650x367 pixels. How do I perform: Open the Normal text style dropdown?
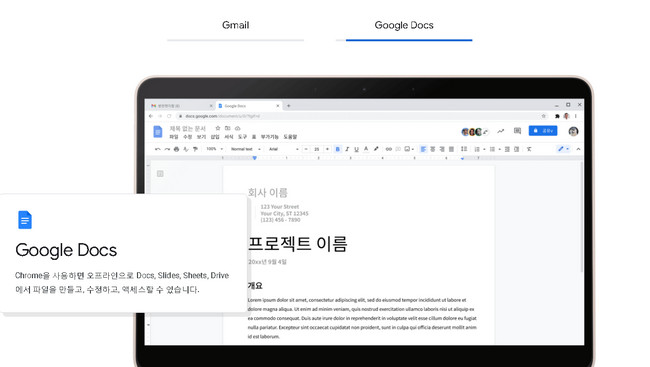(x=245, y=149)
